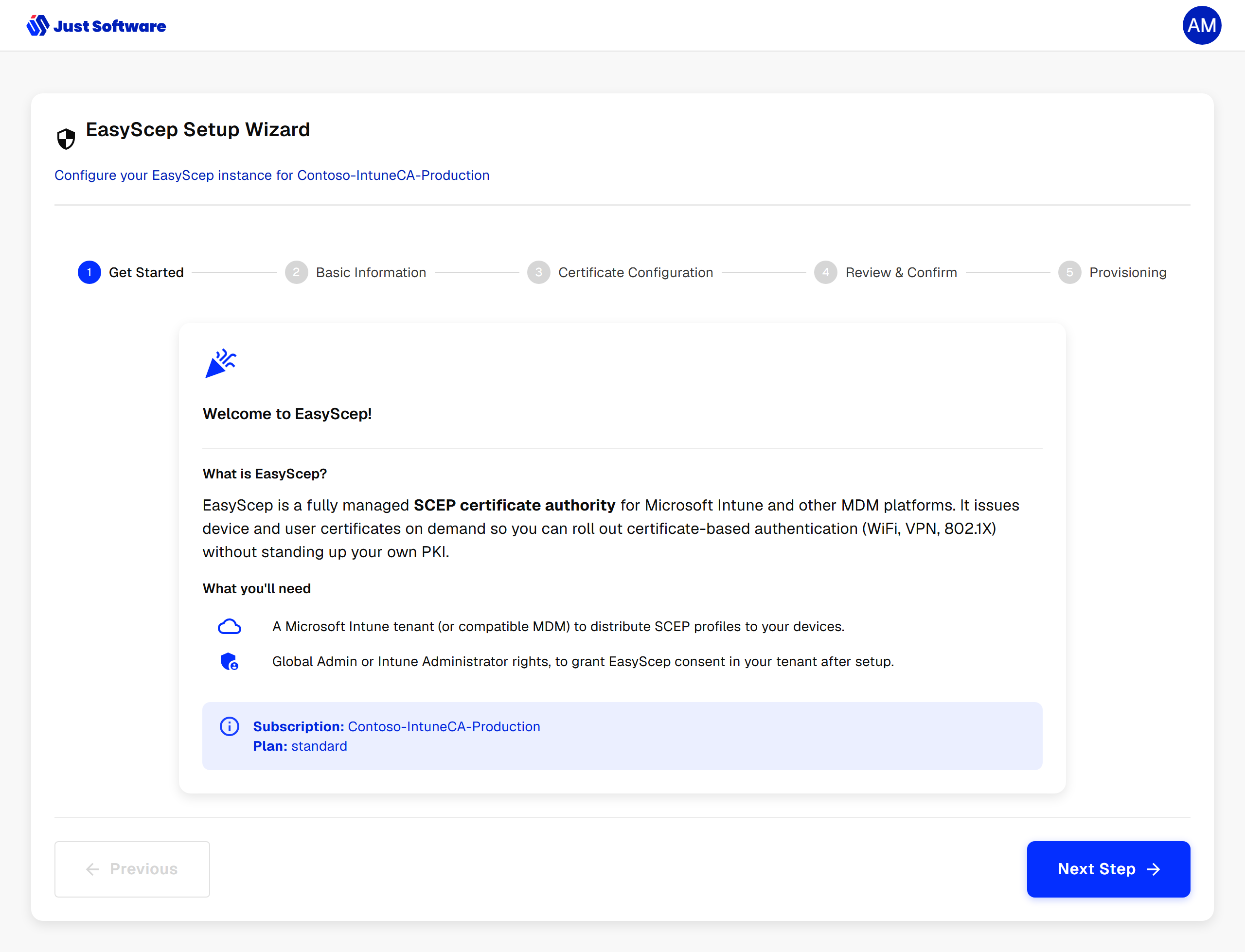Go to the Basic Information step label
Screen dimensions: 1245x952
point(371,273)
